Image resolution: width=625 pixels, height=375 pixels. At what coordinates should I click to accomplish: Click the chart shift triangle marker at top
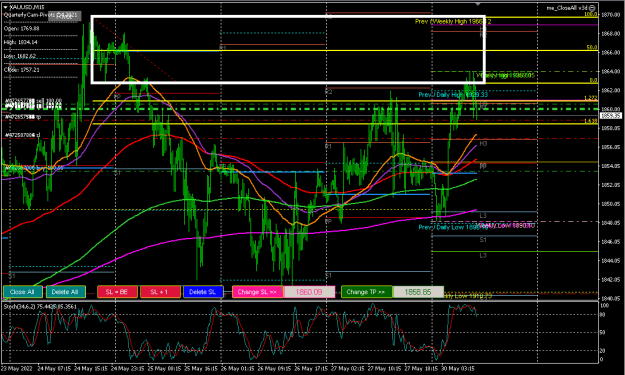(478, 4)
